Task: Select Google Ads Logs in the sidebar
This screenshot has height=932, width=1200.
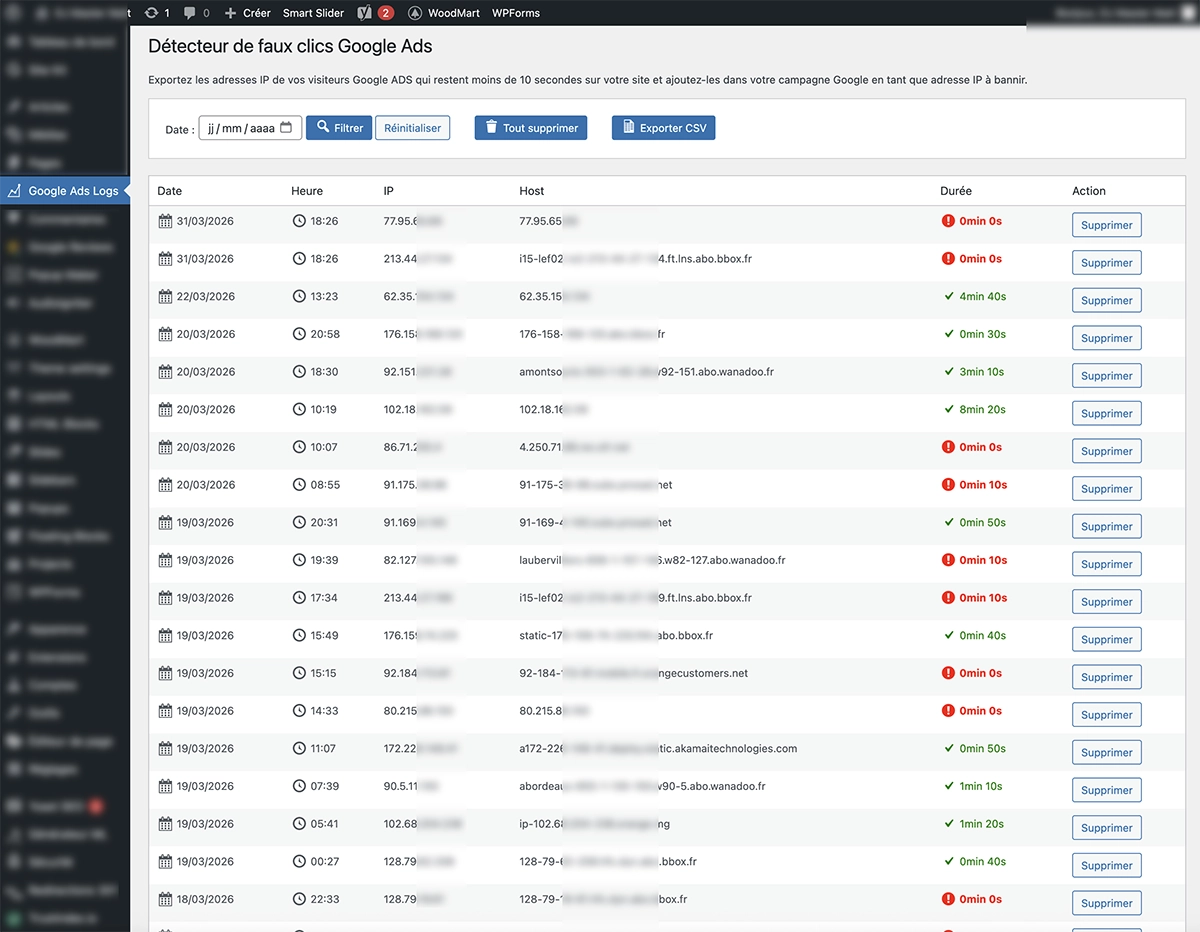Action: click(64, 190)
